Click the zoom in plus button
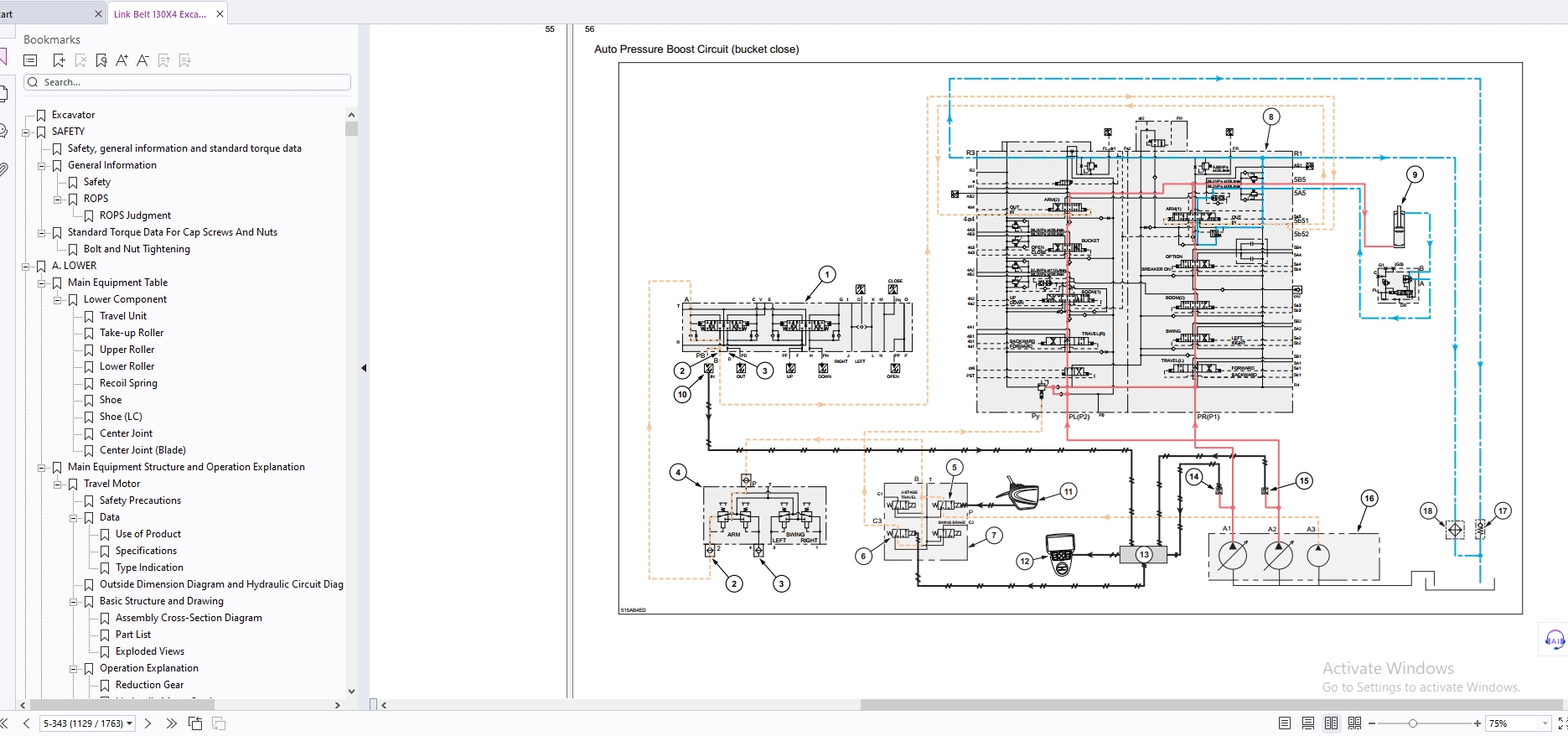Viewport: 1568px width, 736px height. [1477, 723]
